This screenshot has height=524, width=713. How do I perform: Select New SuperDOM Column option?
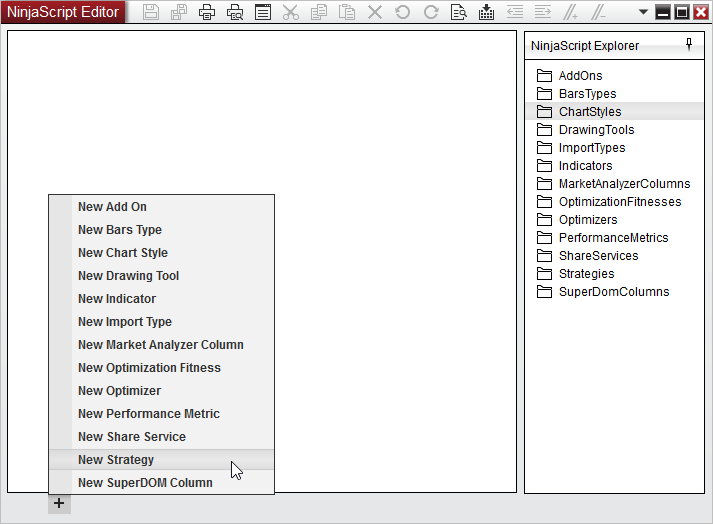(x=145, y=483)
